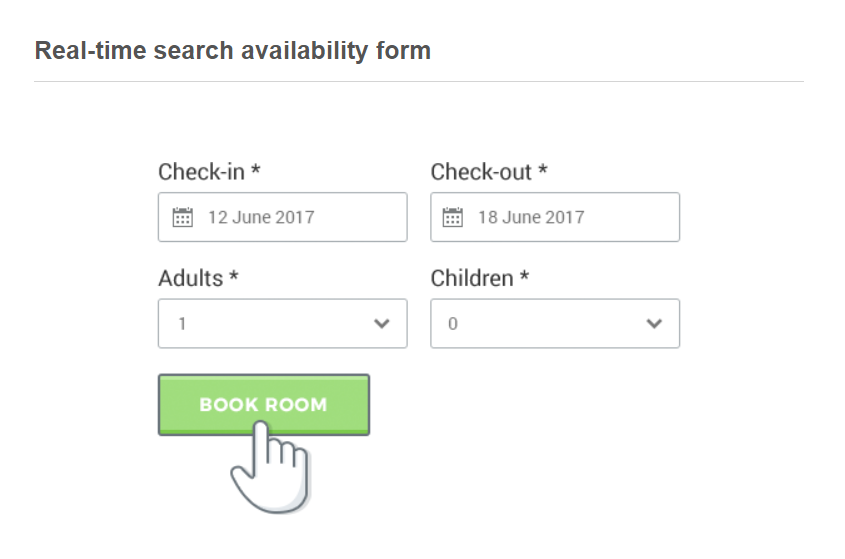The image size is (845, 559).
Task: Select the 12 June 2017 date text
Action: (261, 217)
